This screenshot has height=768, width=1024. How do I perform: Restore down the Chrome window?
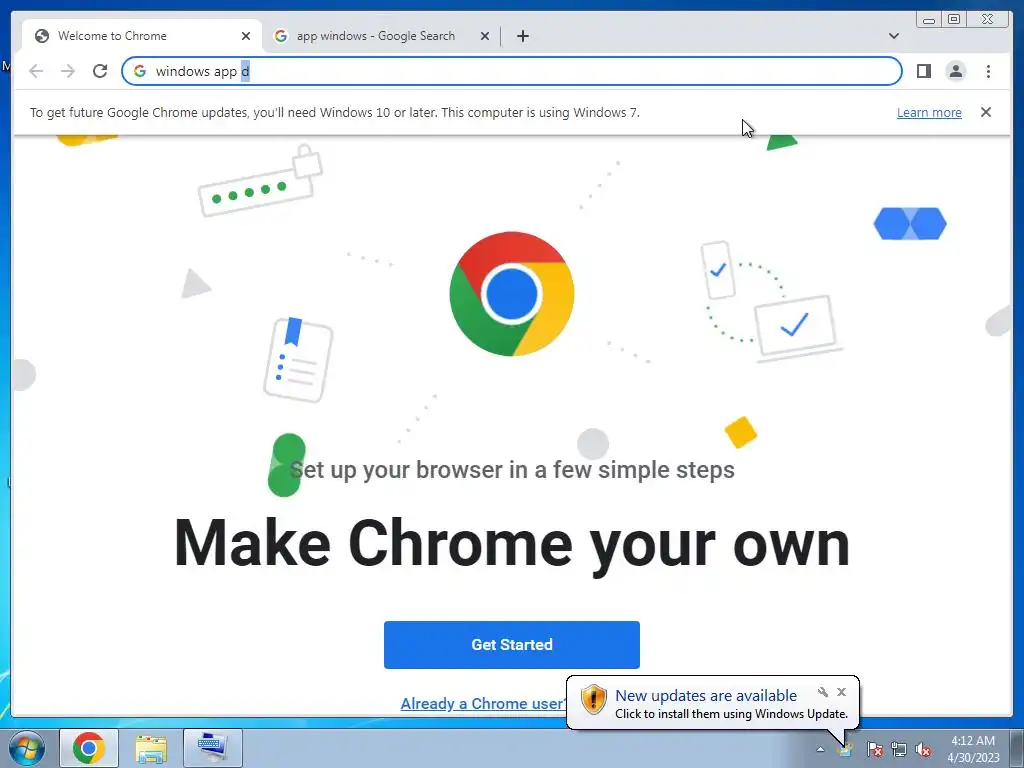coord(953,20)
